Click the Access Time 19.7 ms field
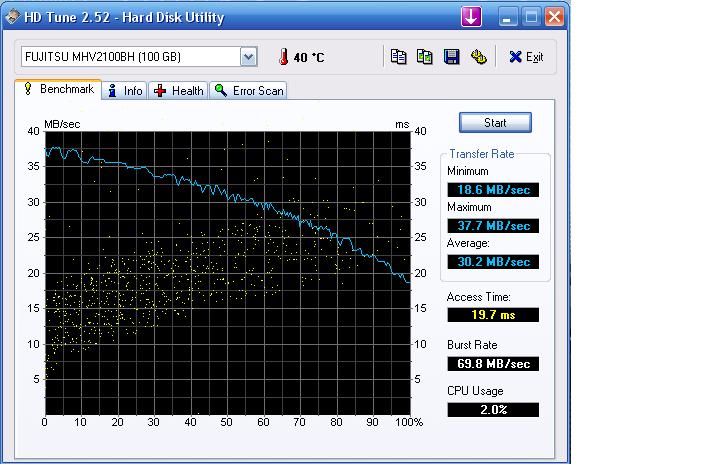This screenshot has width=720, height=464. tap(492, 315)
